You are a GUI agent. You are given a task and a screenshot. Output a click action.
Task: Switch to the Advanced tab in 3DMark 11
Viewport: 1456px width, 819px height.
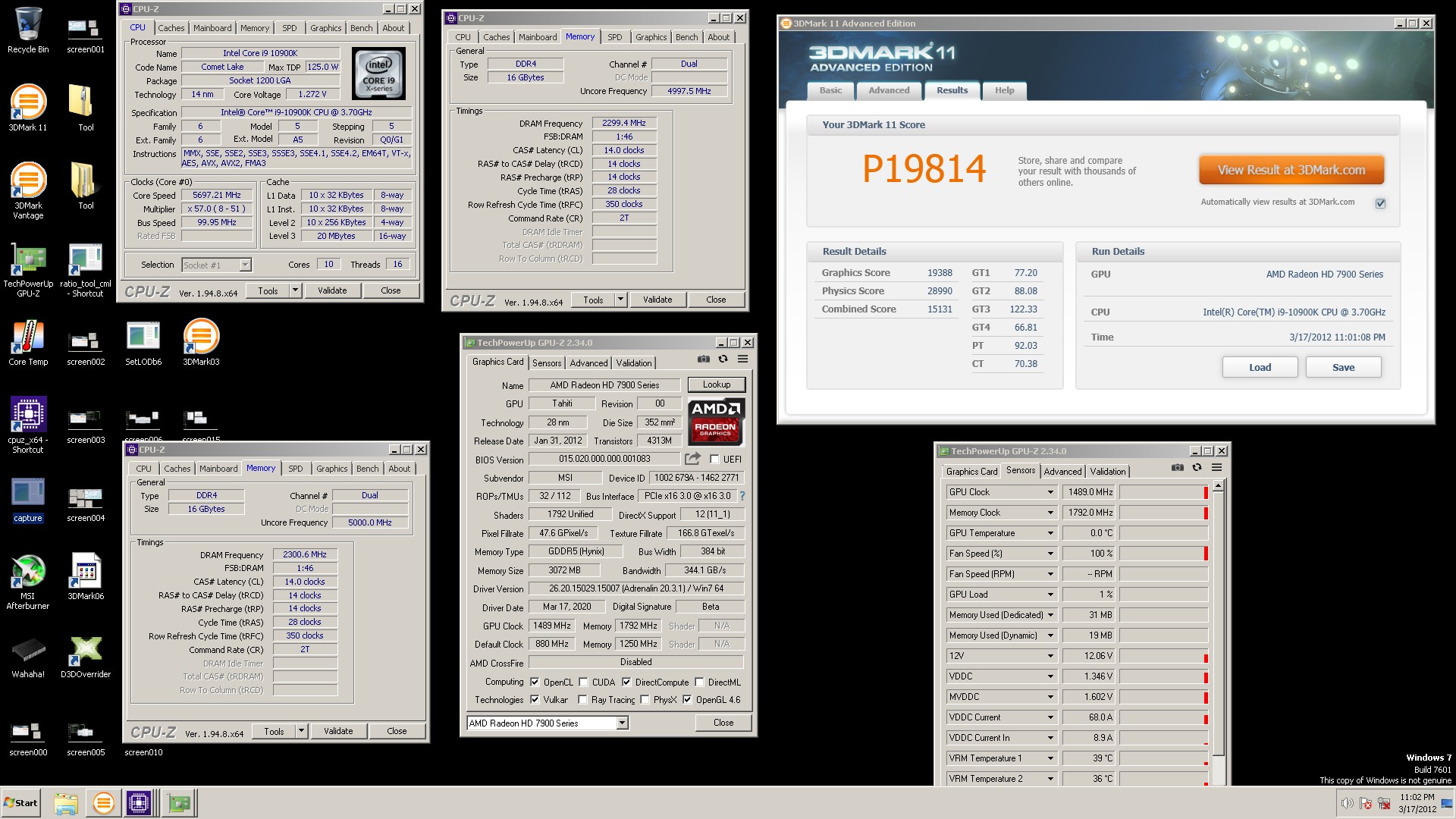[889, 90]
